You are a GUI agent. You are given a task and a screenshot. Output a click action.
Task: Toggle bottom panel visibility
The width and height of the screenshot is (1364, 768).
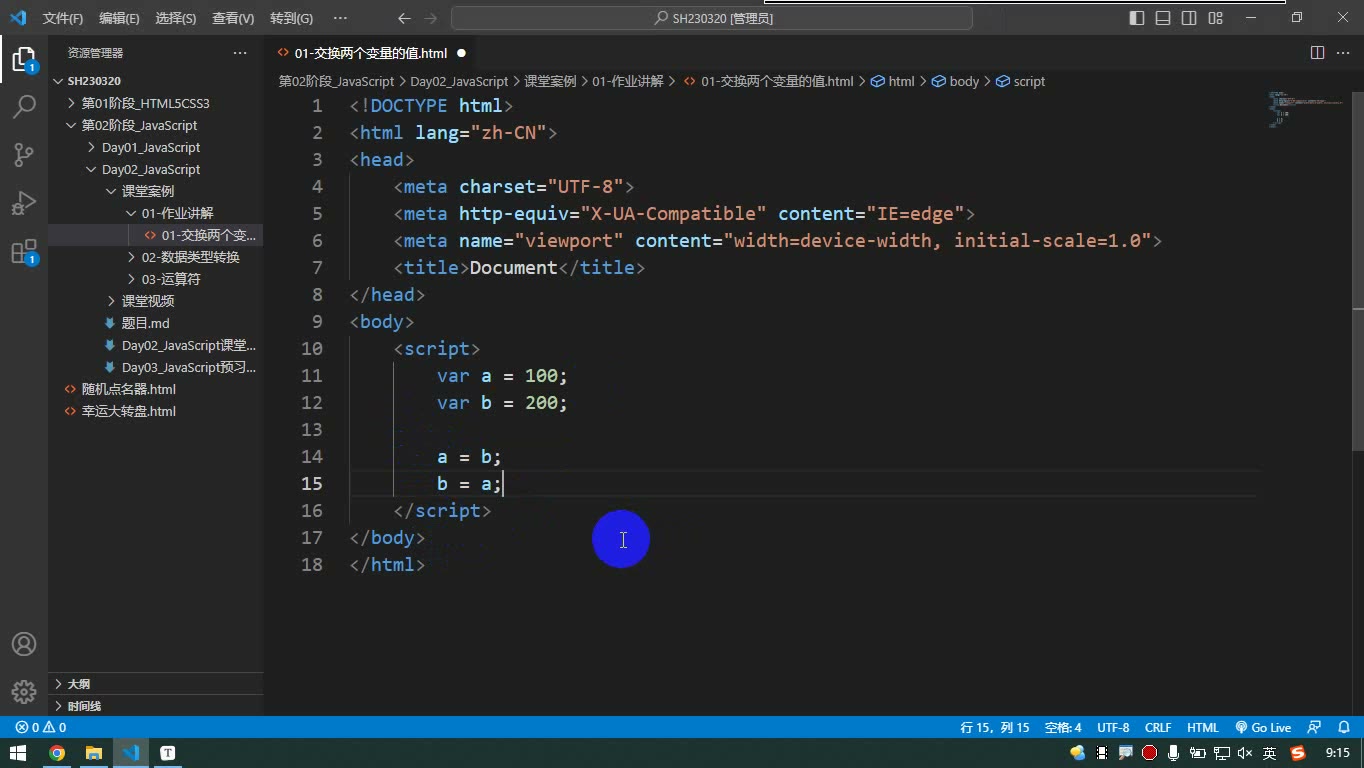pos(1163,18)
